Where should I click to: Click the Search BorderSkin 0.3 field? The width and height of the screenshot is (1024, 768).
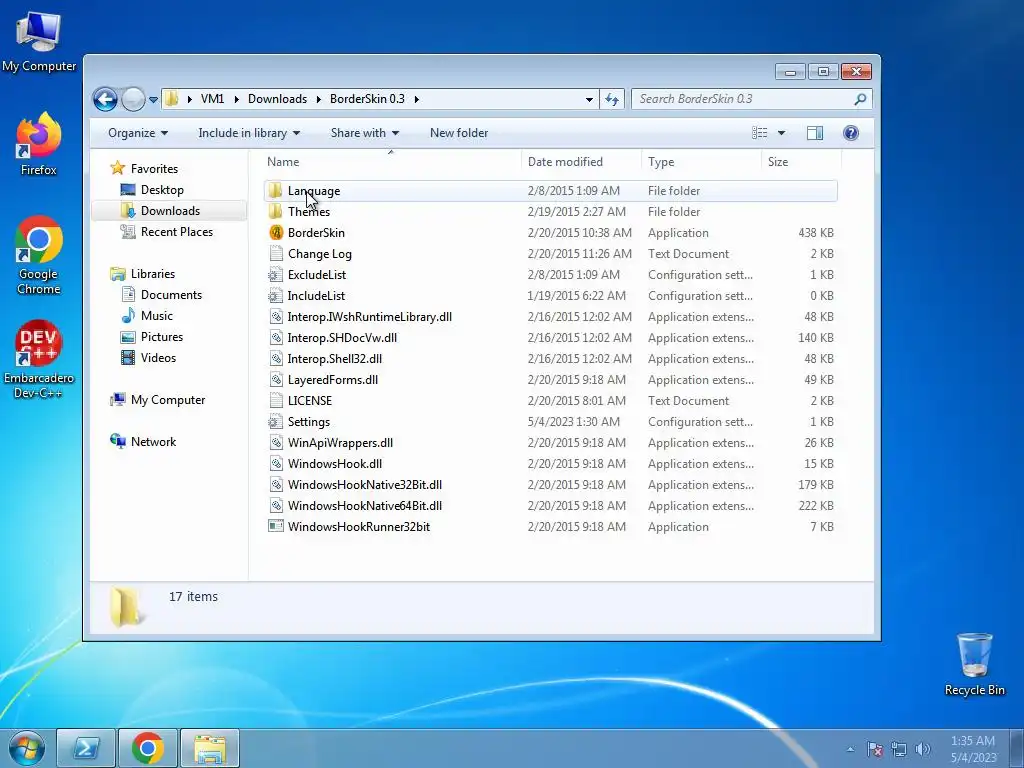tap(751, 99)
